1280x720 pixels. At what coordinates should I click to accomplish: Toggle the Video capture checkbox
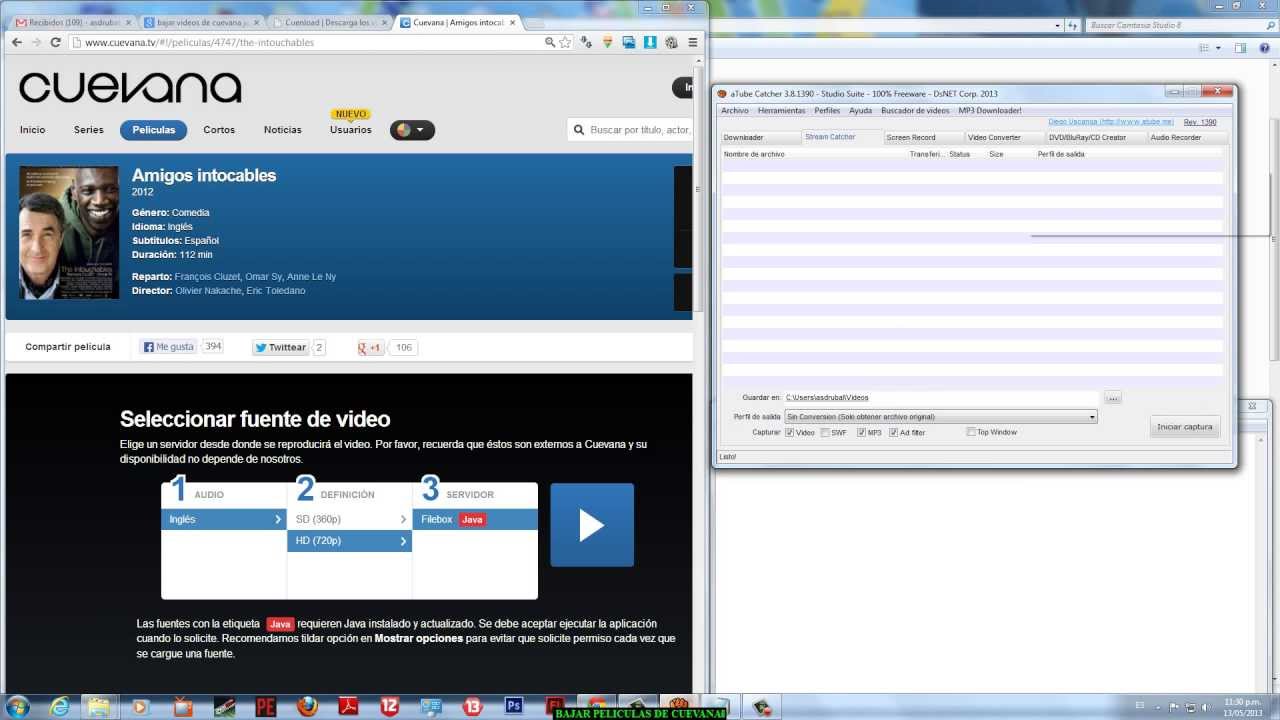(x=789, y=433)
